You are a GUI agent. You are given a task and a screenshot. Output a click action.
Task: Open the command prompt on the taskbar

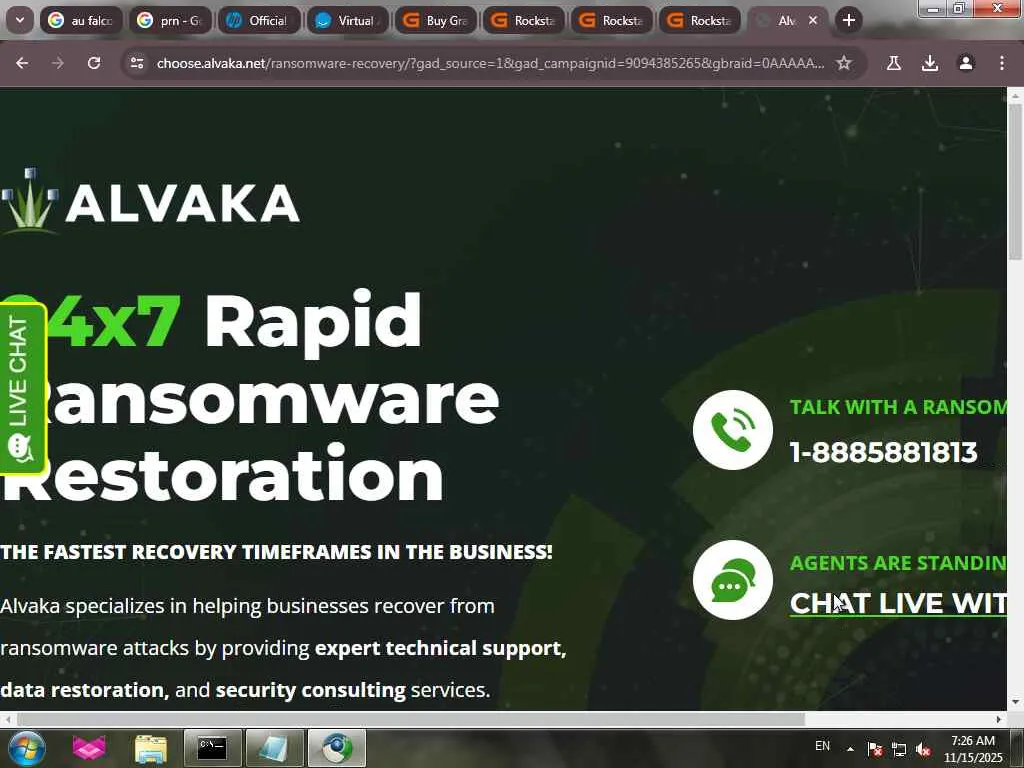point(212,748)
